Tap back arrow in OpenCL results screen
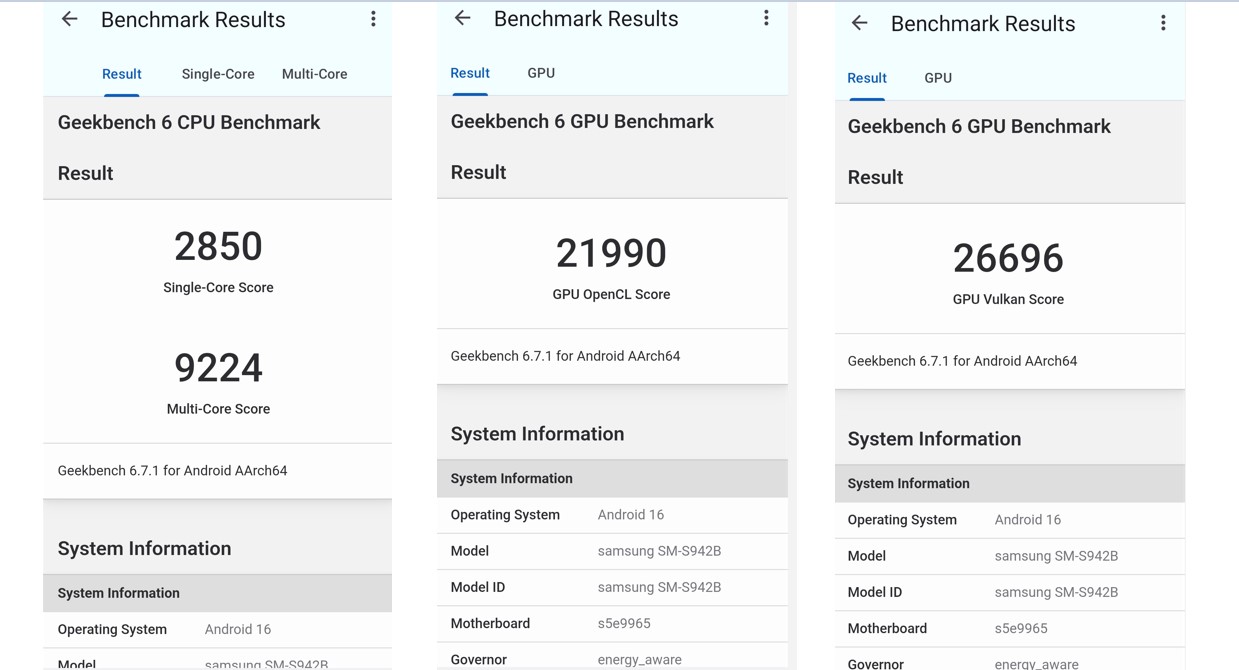 (x=462, y=18)
